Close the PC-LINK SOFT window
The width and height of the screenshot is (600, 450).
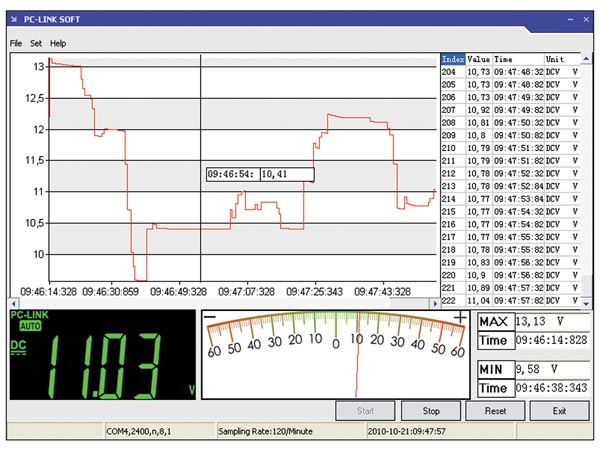coord(586,19)
